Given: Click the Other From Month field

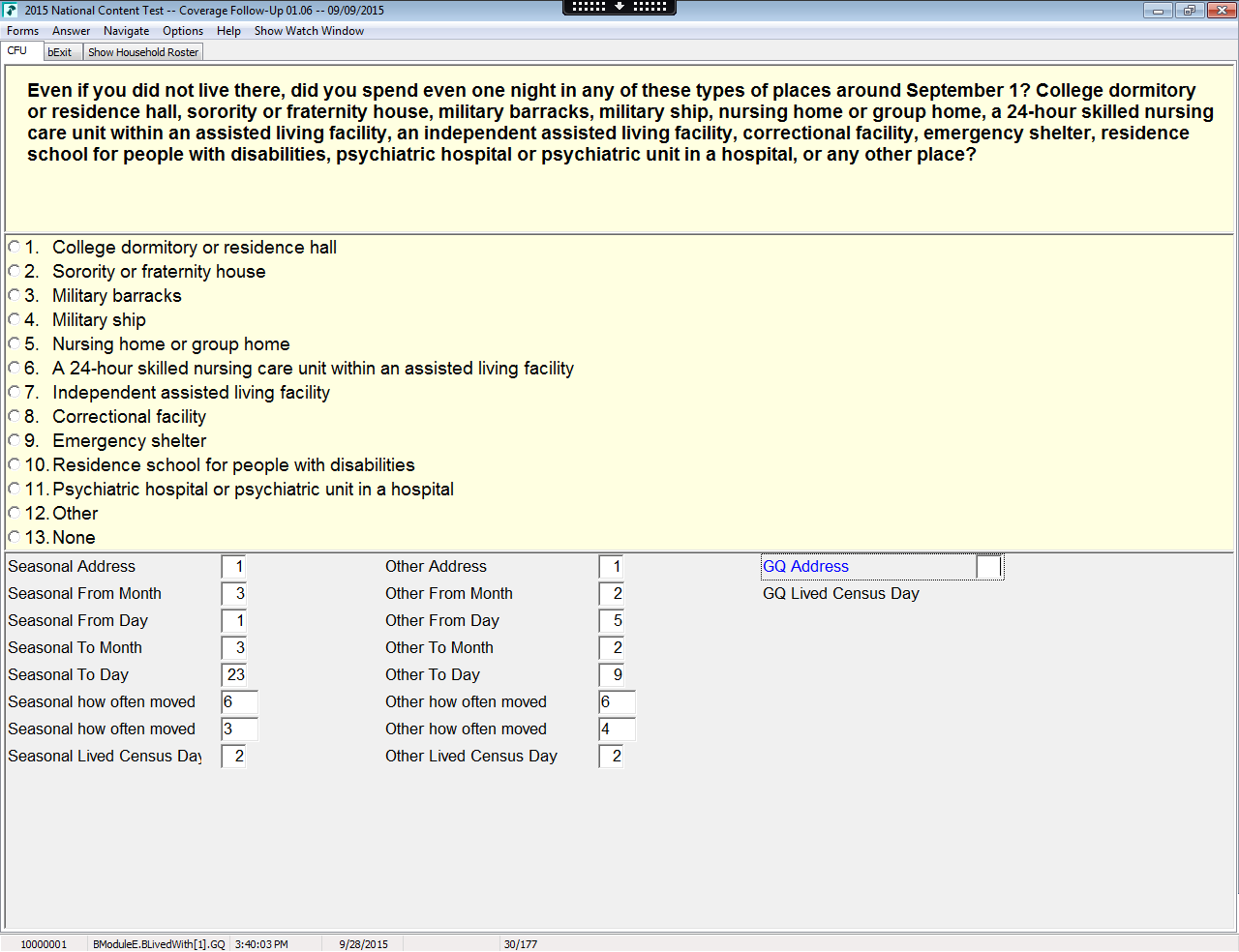Looking at the screenshot, I should pos(611,594).
